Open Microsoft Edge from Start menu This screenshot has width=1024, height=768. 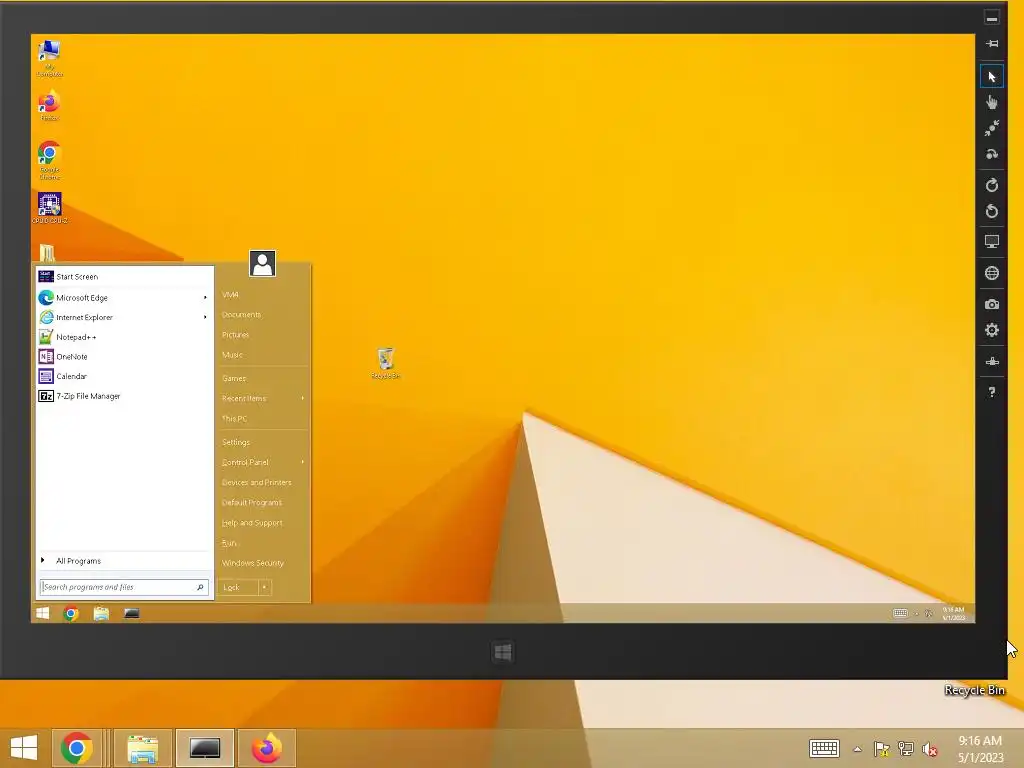click(x=125, y=298)
